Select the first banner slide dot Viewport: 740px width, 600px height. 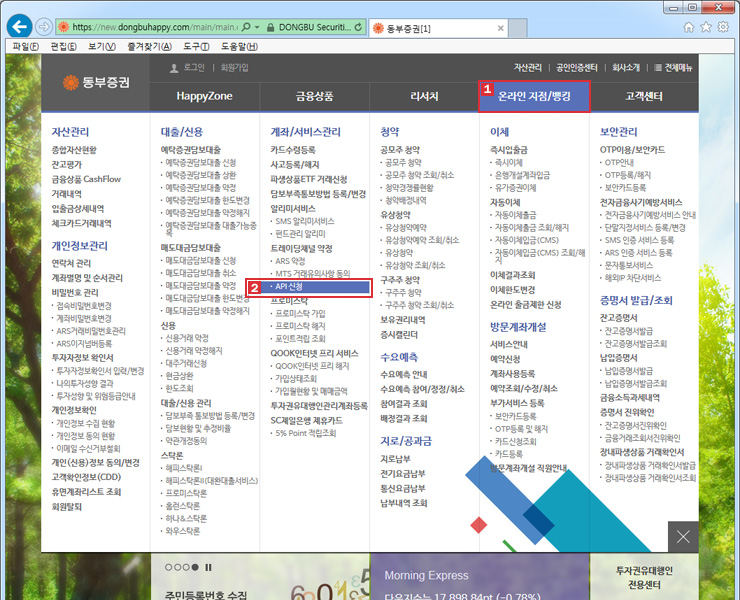[168, 567]
